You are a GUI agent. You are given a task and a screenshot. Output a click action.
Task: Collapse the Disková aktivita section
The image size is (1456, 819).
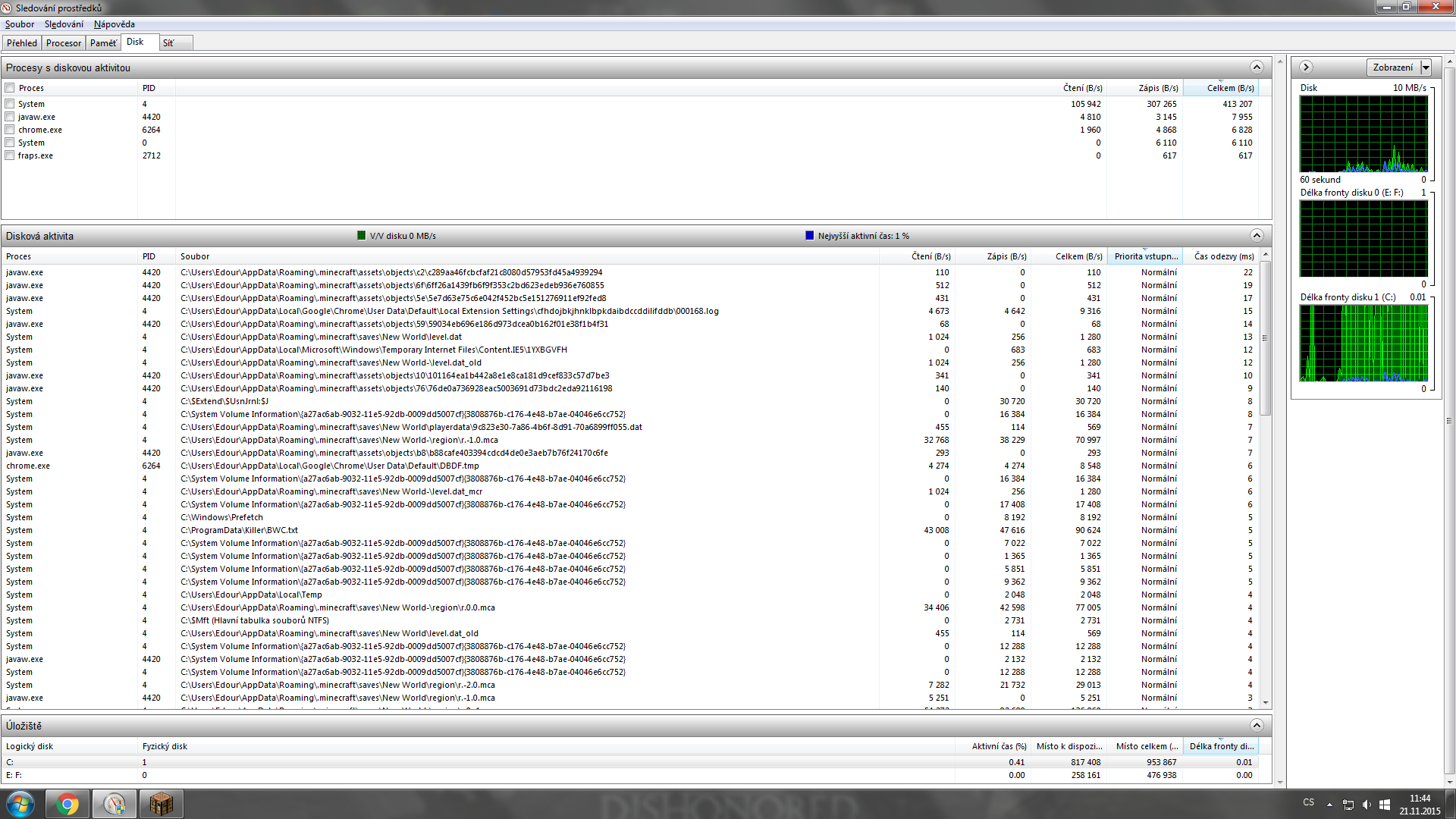(1257, 236)
